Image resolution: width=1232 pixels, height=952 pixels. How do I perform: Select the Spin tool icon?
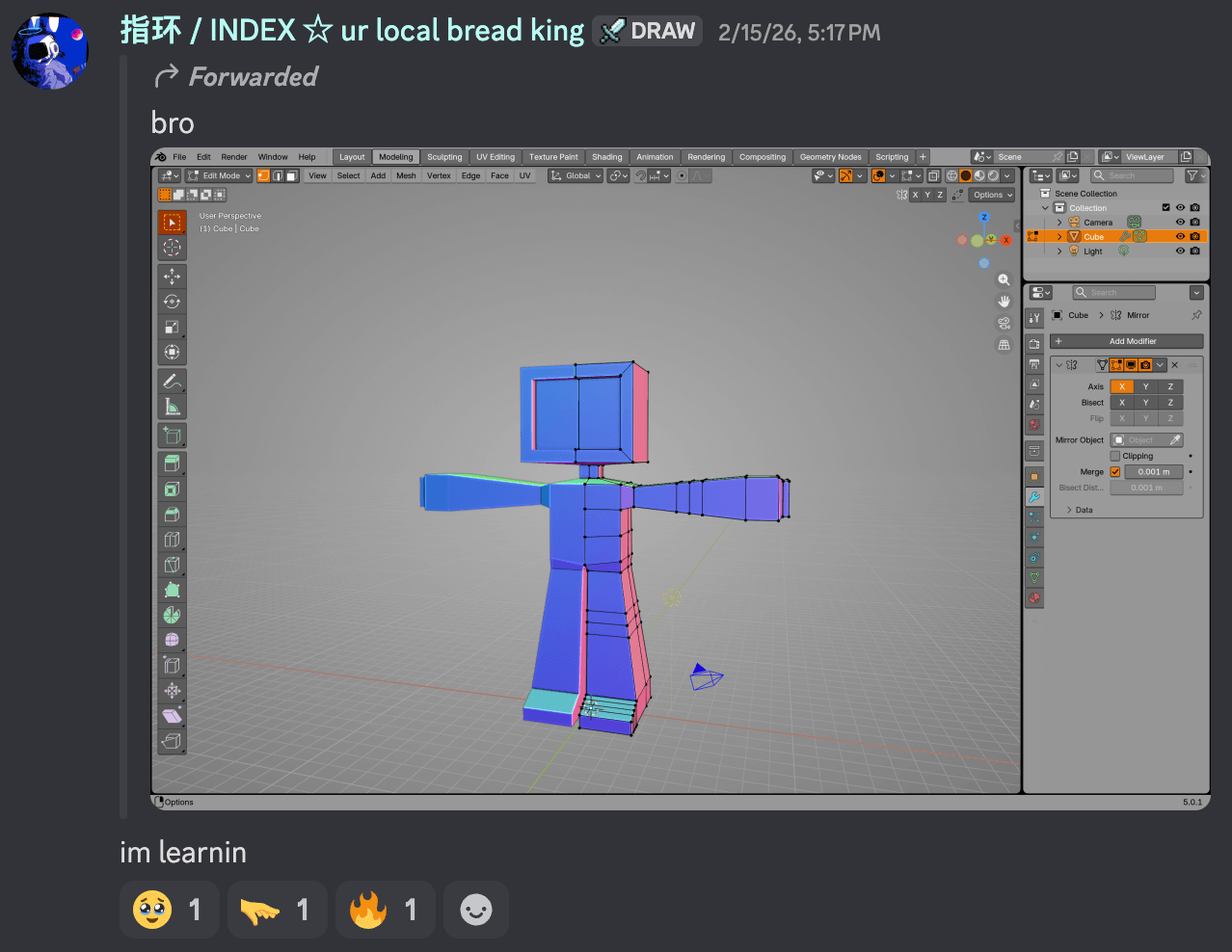pos(172,615)
